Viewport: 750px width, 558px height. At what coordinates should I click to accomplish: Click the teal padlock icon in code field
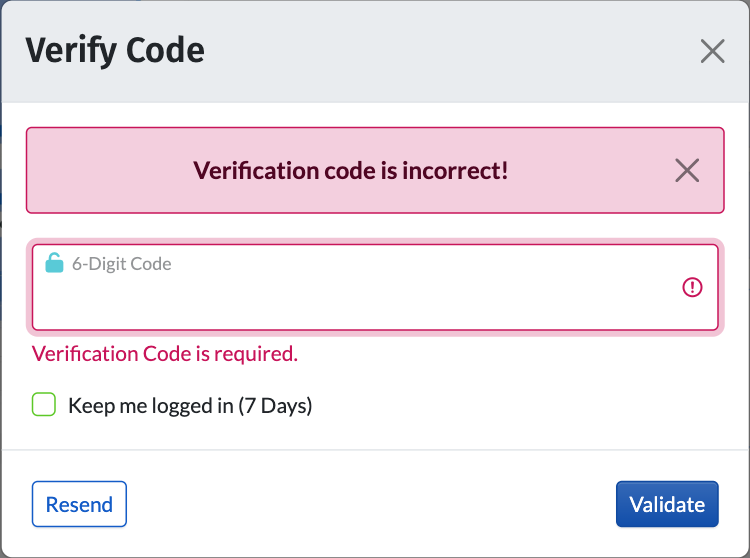coord(55,264)
